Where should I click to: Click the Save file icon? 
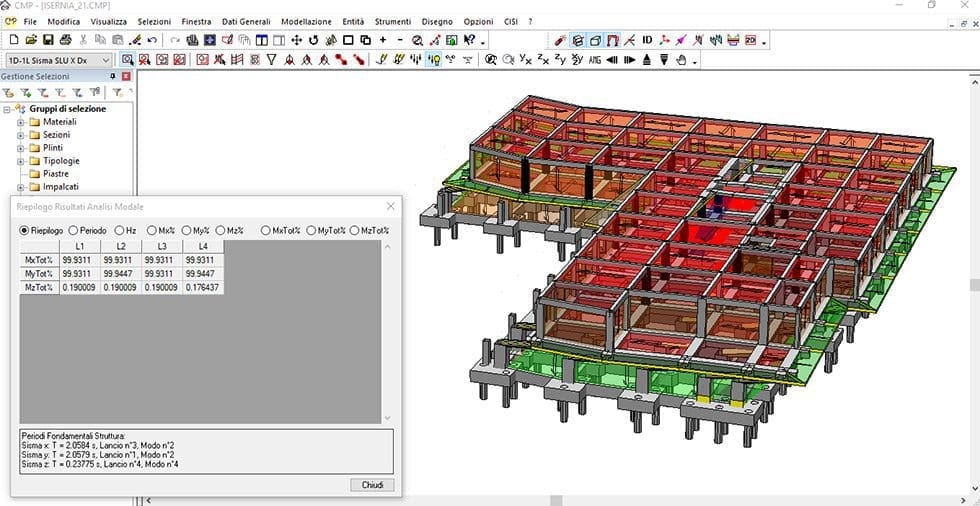click(48, 41)
